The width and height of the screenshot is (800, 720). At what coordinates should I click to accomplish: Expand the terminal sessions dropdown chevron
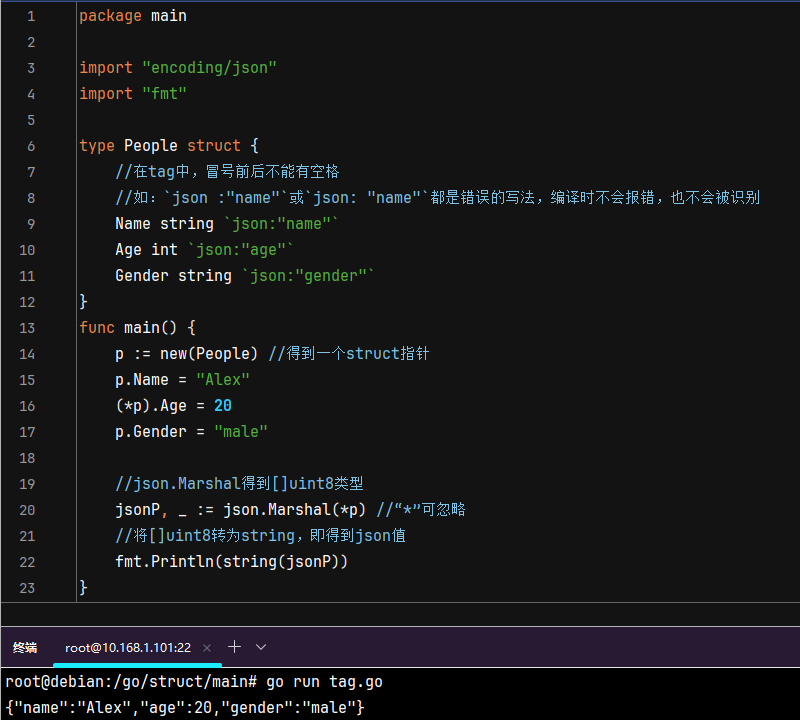(261, 647)
